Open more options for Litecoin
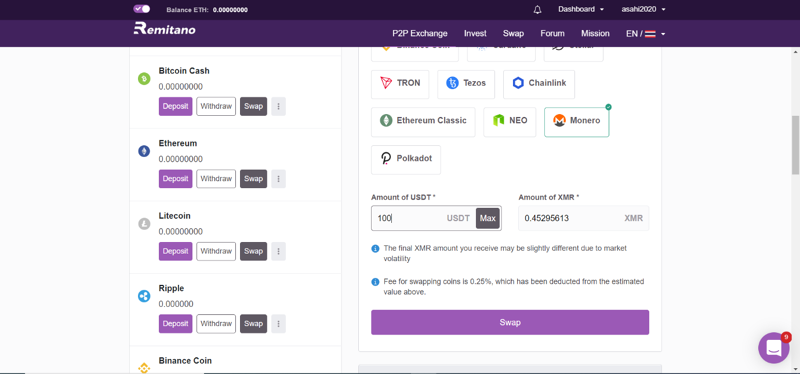The image size is (800, 374). pyautogui.click(x=279, y=252)
